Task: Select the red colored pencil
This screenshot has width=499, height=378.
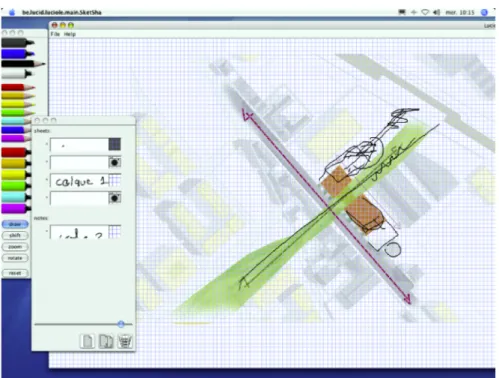Action: tap(18, 87)
